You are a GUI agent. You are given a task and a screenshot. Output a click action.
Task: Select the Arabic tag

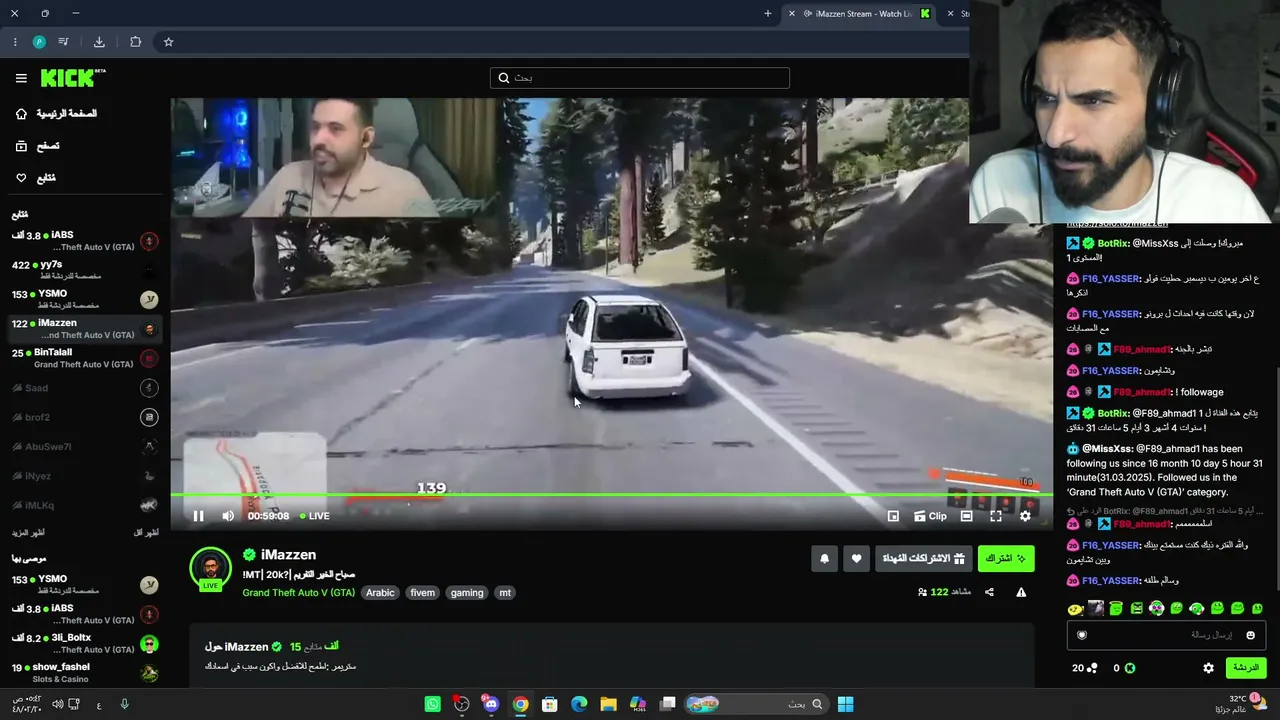(380, 593)
